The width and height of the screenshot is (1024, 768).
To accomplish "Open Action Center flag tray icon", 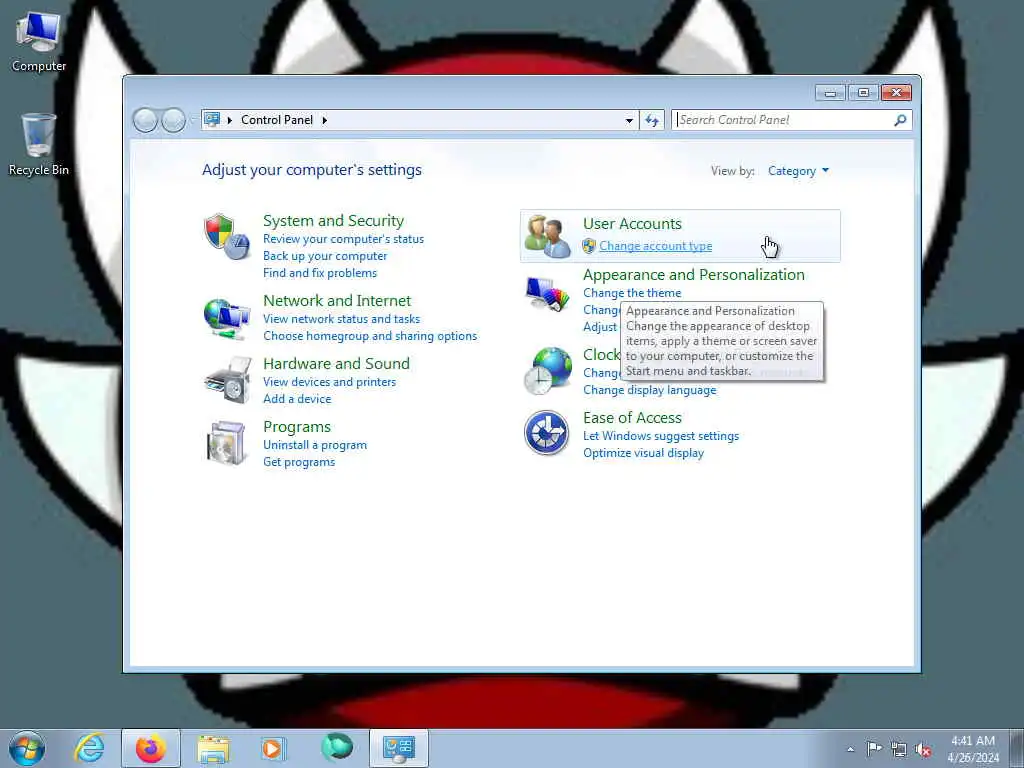I will [874, 749].
